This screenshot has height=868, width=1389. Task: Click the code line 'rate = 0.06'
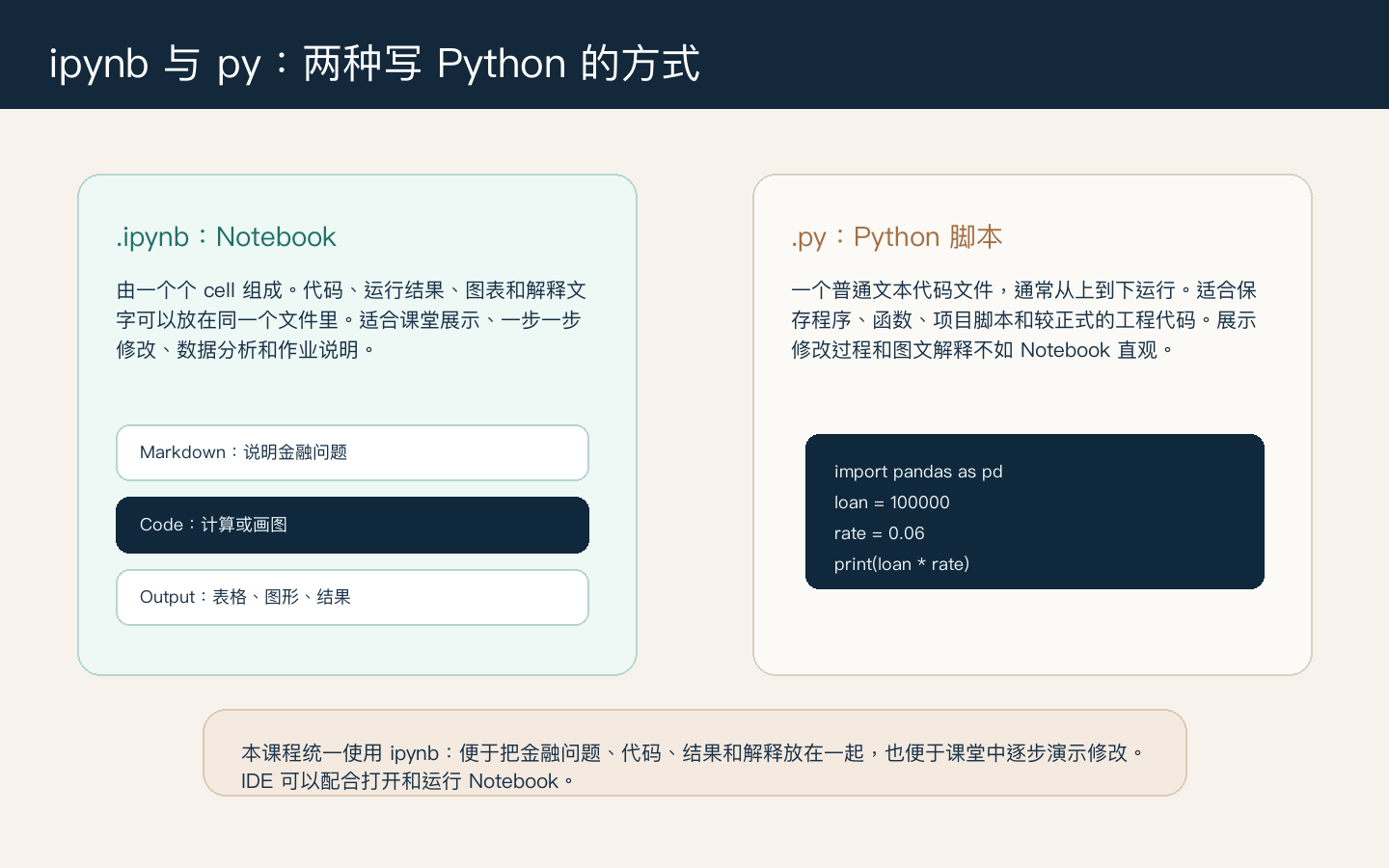pyautogui.click(x=879, y=533)
